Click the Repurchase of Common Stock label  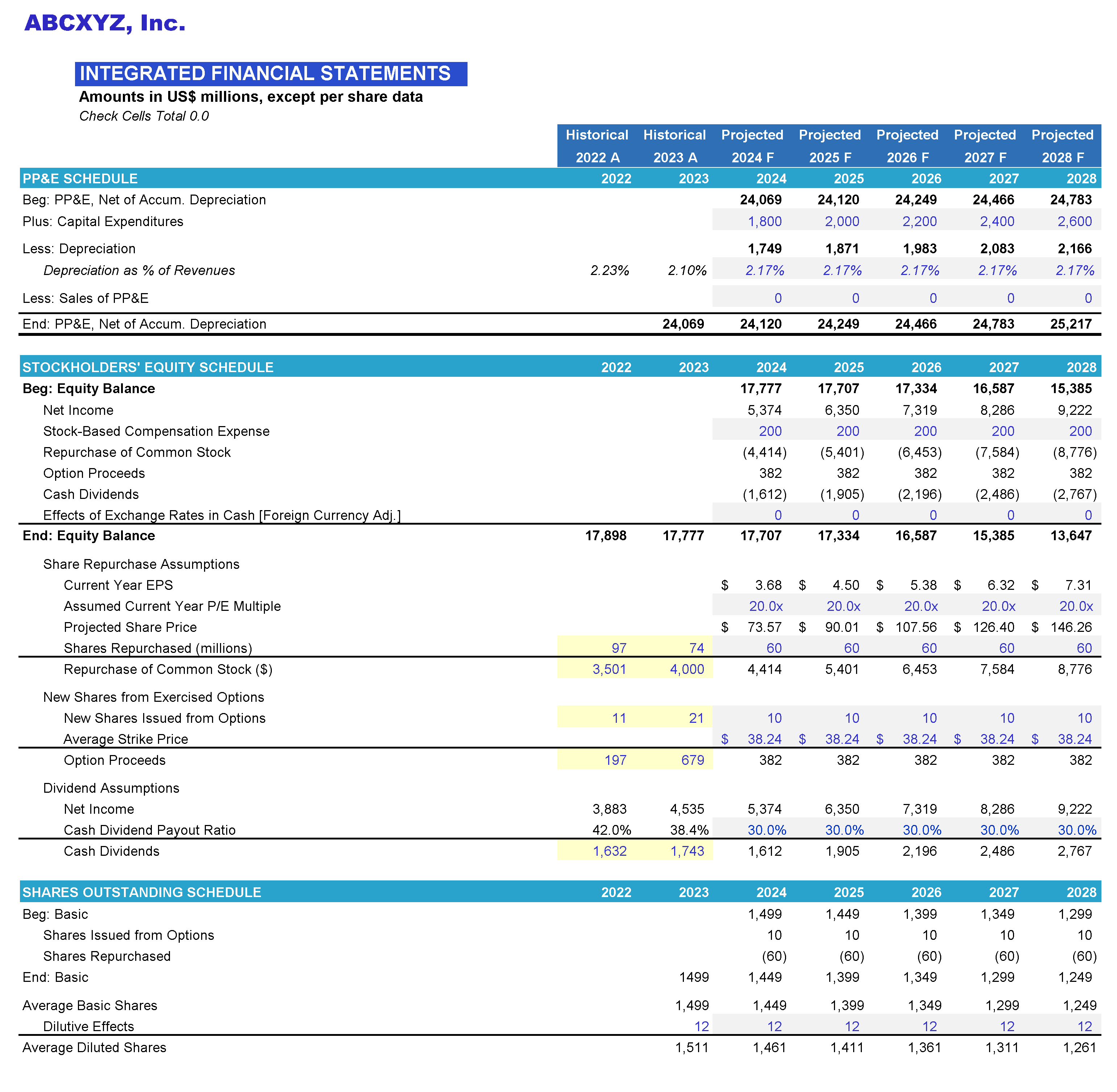pos(137,452)
